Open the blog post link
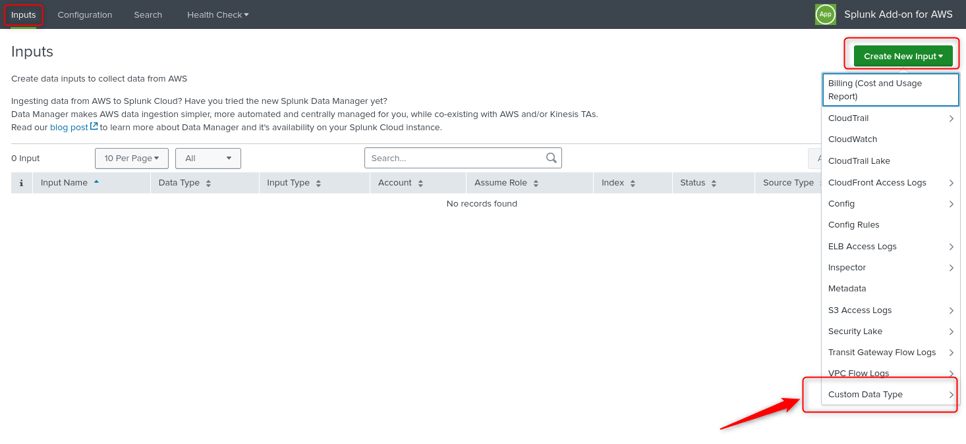Image resolution: width=966 pixels, height=444 pixels. [69, 127]
